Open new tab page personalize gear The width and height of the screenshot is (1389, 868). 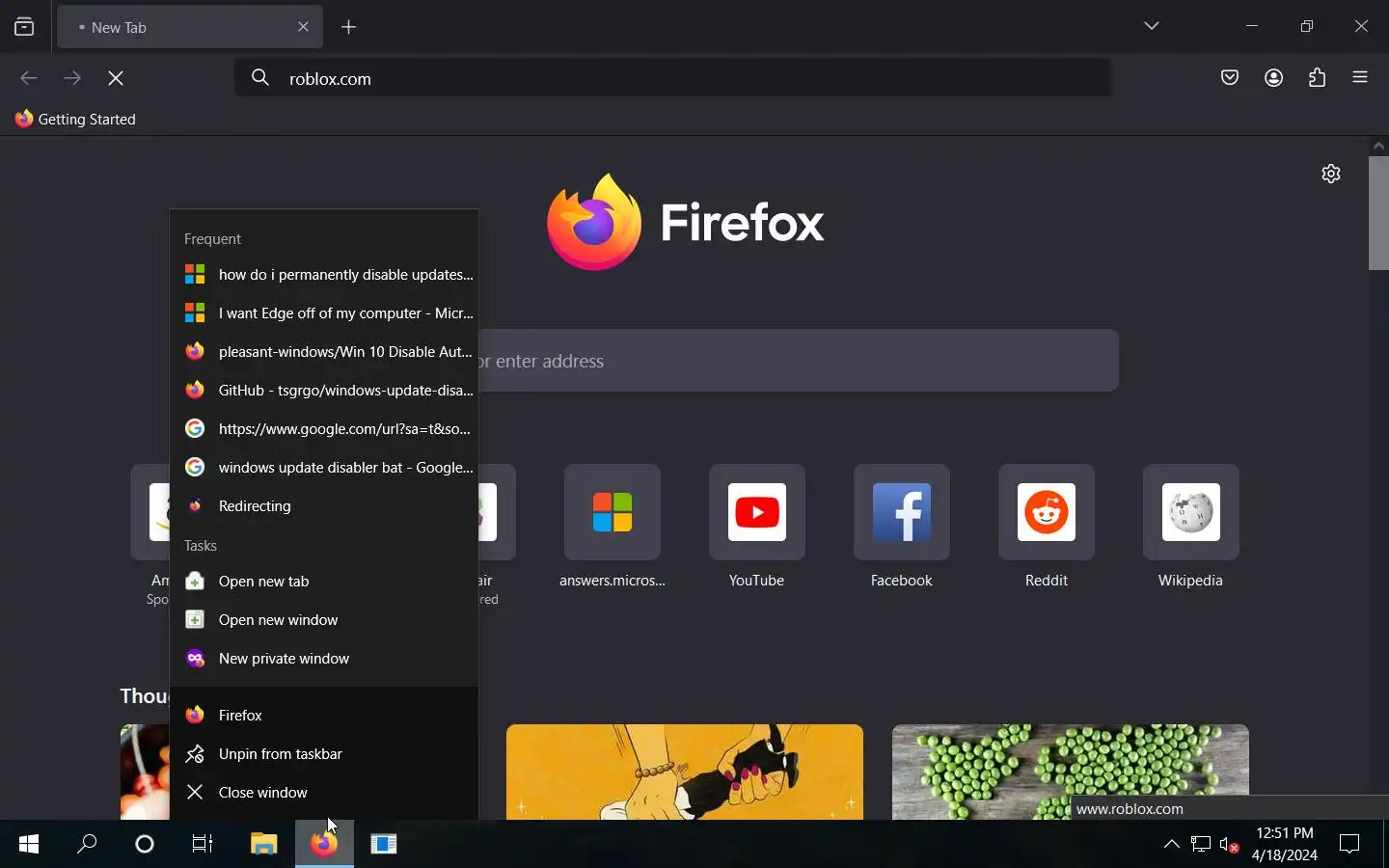coord(1331,174)
